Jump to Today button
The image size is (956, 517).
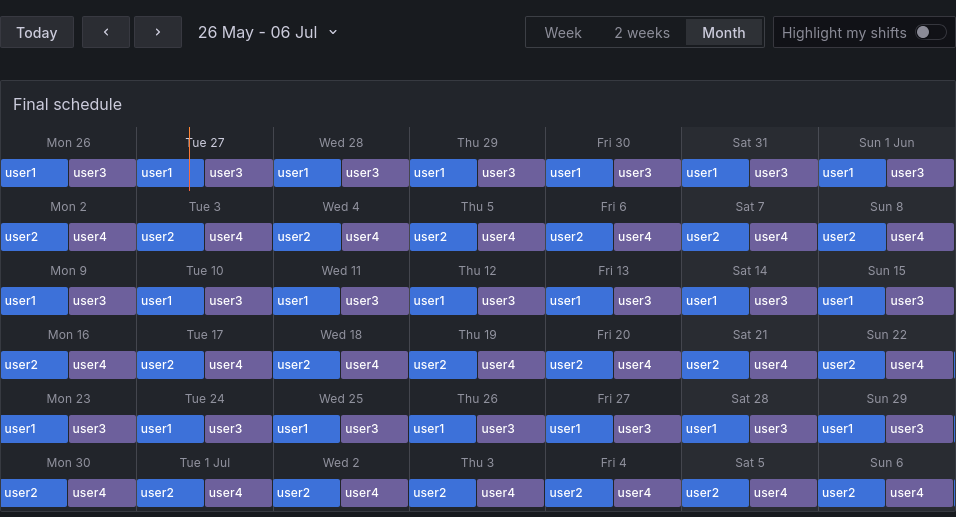pos(37,32)
